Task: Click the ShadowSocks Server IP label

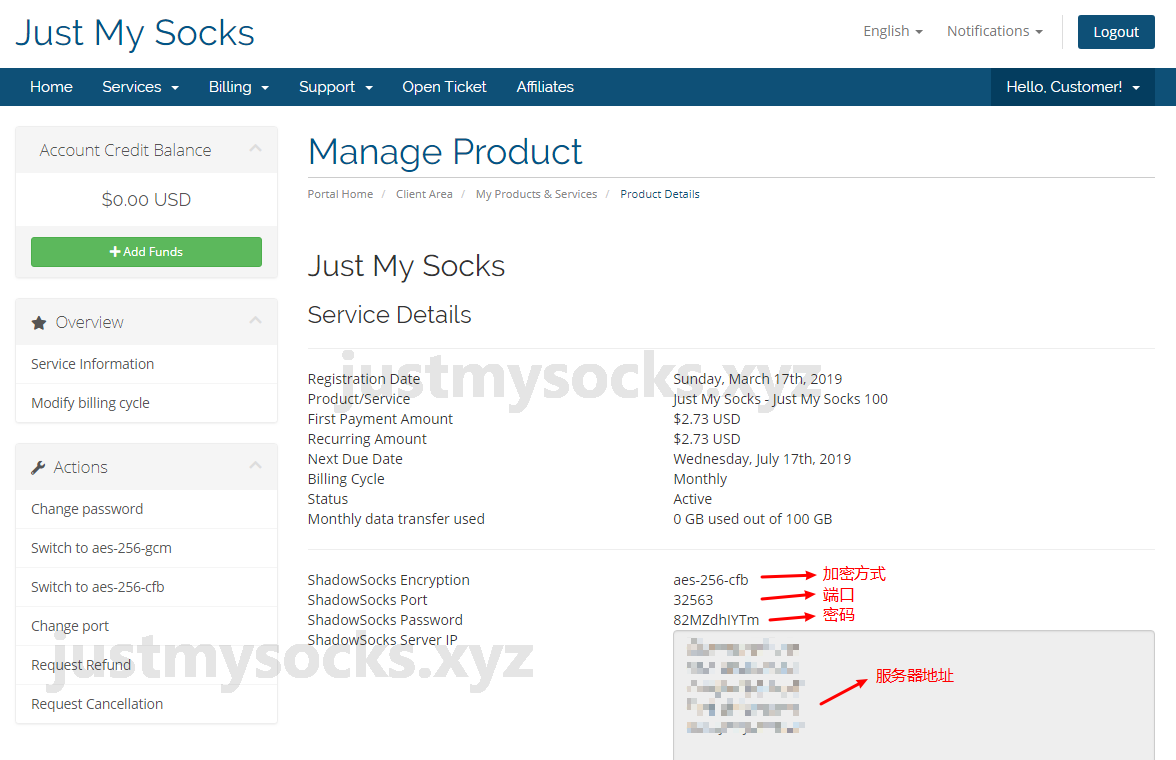Action: [382, 640]
